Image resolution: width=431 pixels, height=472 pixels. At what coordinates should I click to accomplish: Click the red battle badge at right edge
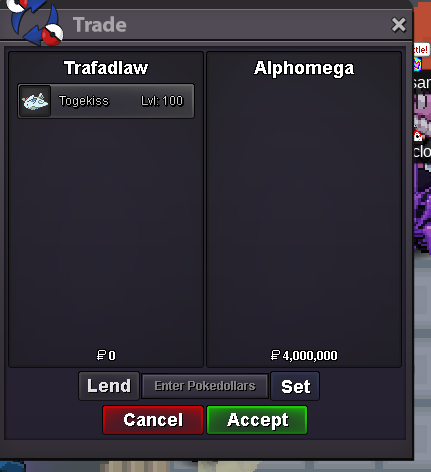click(x=421, y=50)
